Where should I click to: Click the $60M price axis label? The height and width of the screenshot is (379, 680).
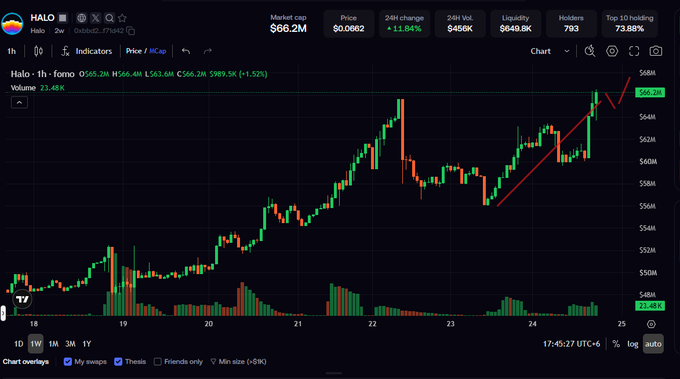click(648, 161)
